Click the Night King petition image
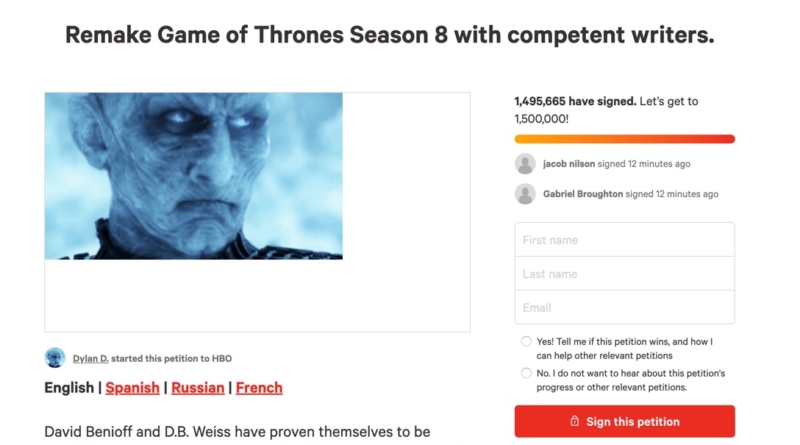Screen dimensions: 800x445 pyautogui.click(x=194, y=176)
